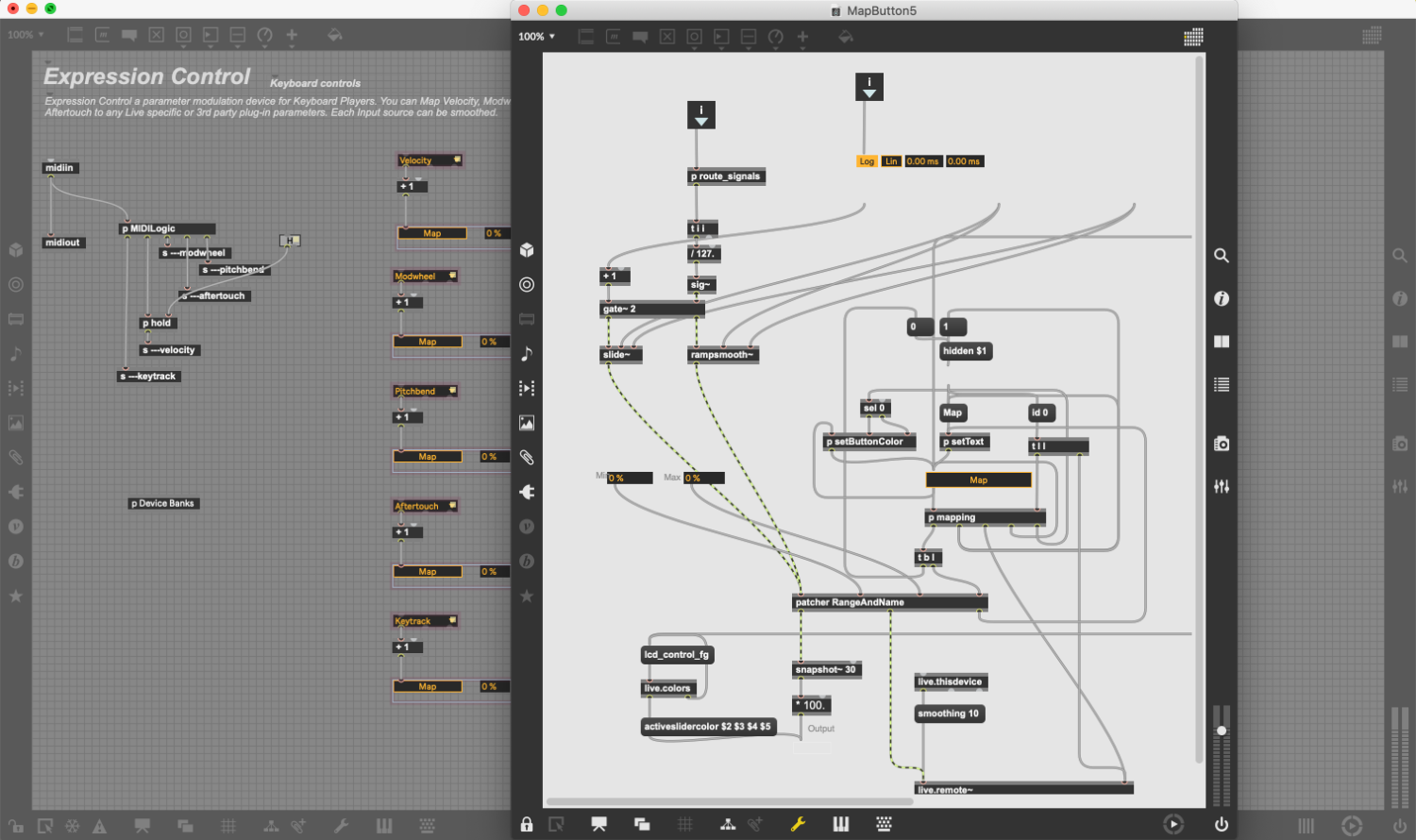Open the packages cube icon in left sidebar
The width and height of the screenshot is (1416, 840).
point(527,250)
